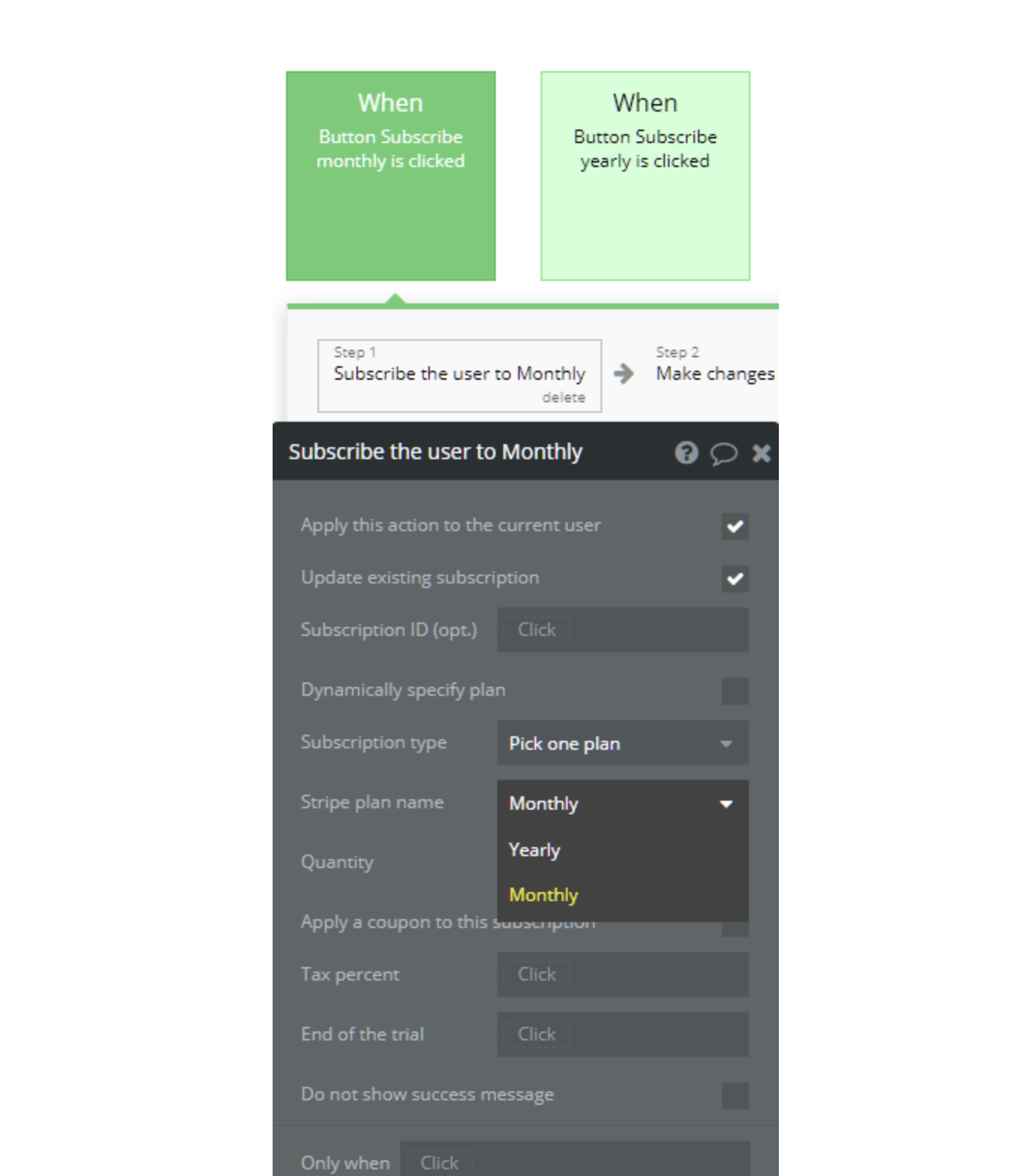
Task: Enable Do not show success message
Action: 735,1095
